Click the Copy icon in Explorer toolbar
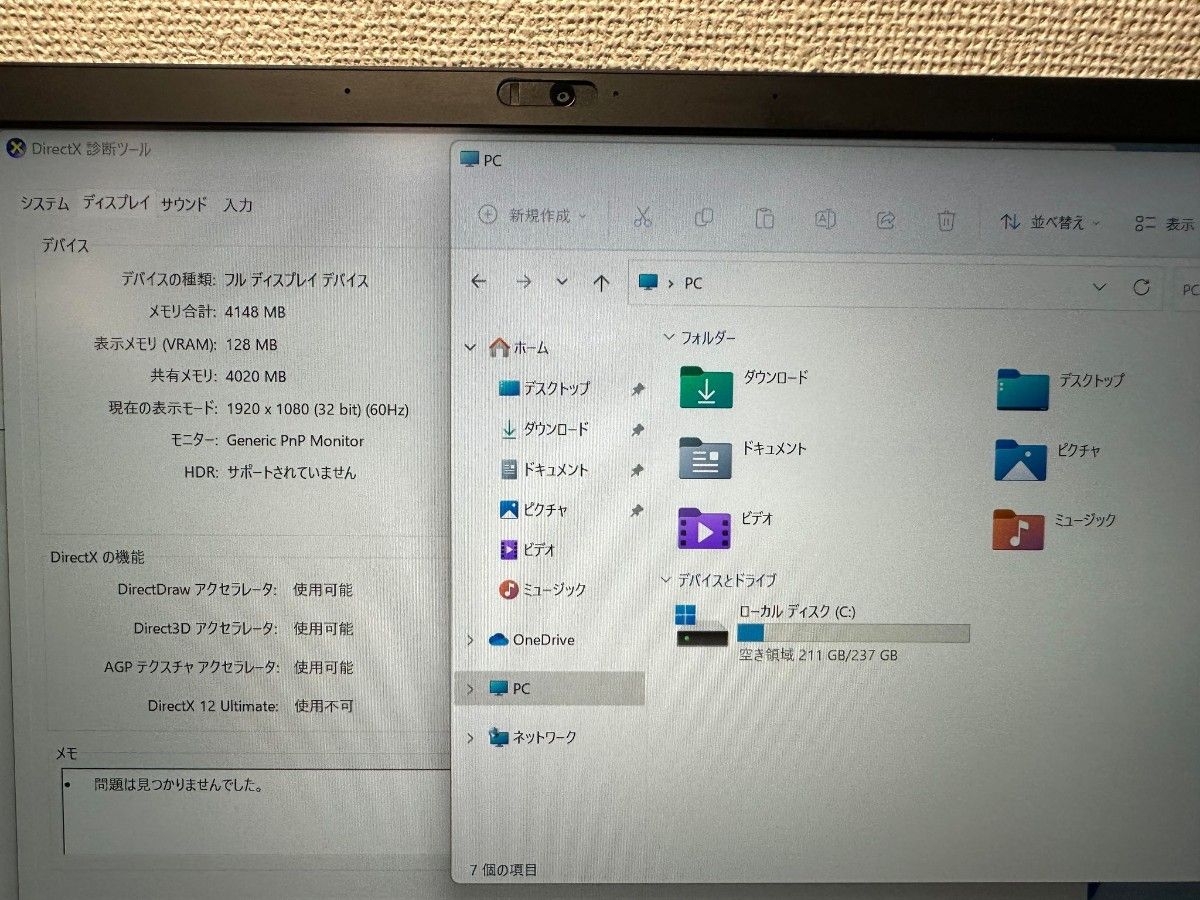 pyautogui.click(x=704, y=217)
